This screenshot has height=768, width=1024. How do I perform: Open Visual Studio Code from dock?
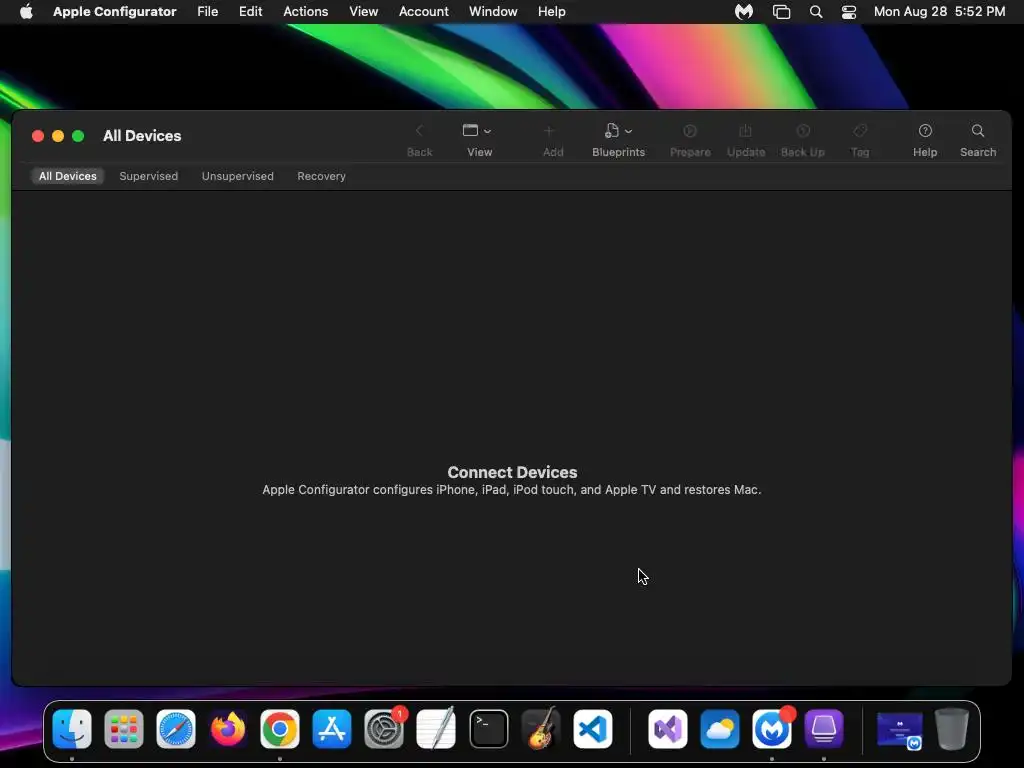593,728
